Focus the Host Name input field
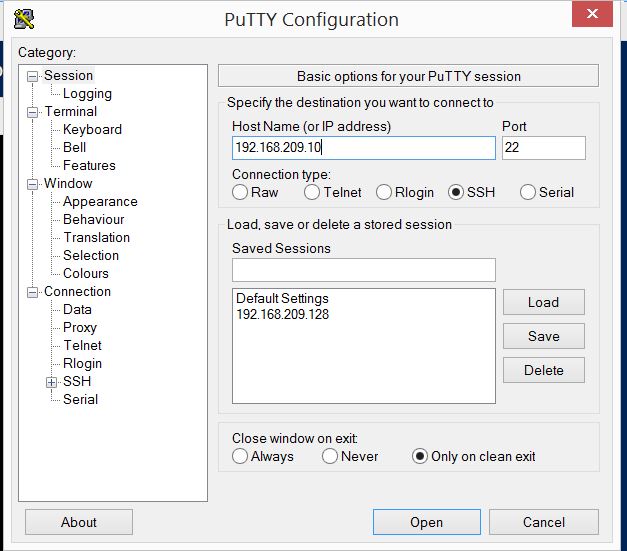The height and width of the screenshot is (551, 627). tap(363, 148)
